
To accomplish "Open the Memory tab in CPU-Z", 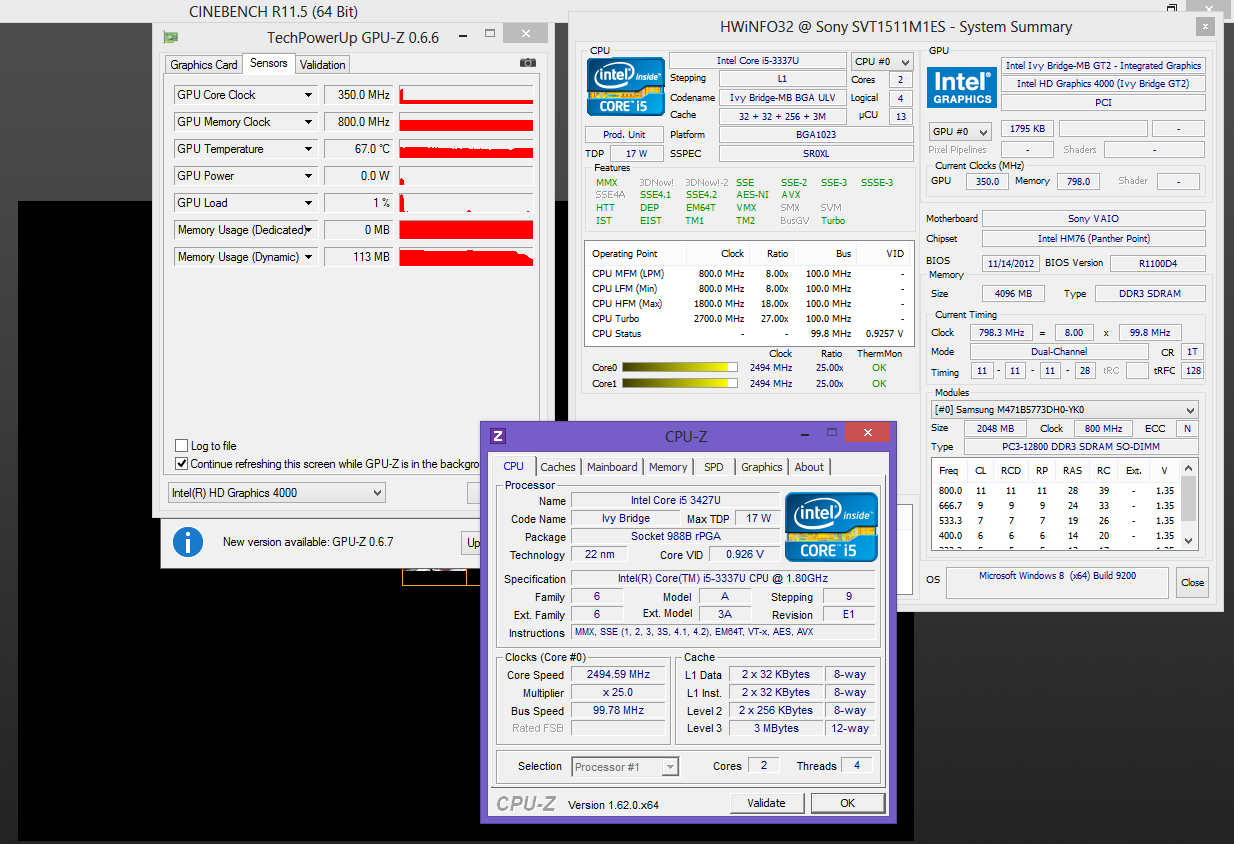I will pyautogui.click(x=668, y=467).
